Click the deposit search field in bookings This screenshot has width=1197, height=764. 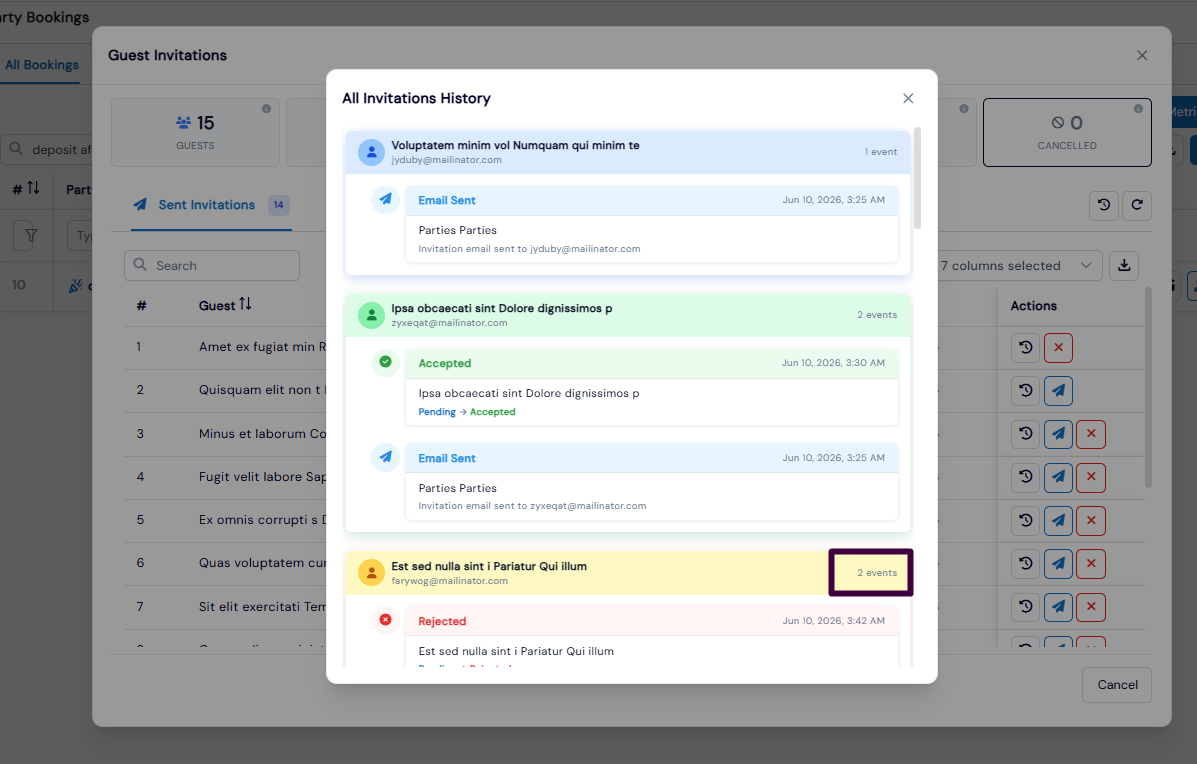[x=47, y=150]
